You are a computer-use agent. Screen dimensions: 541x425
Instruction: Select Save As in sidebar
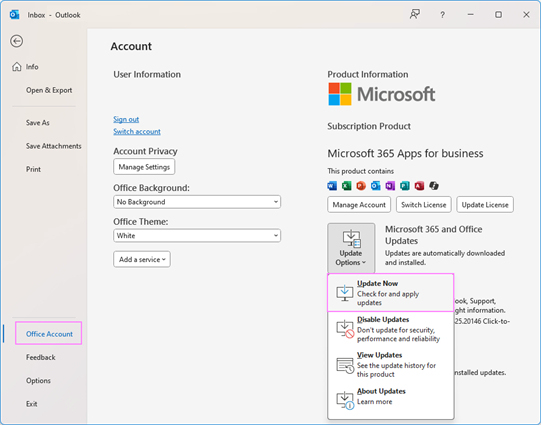[38, 123]
